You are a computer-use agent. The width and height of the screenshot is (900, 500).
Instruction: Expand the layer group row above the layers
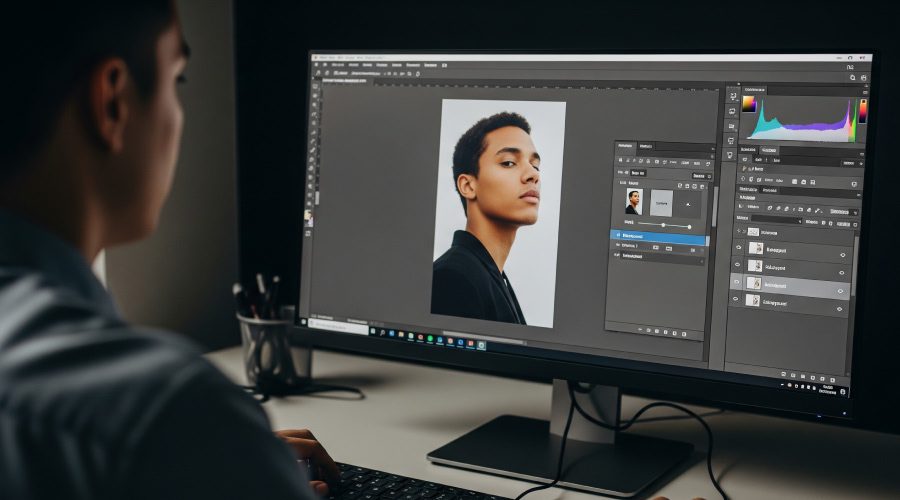pos(744,231)
